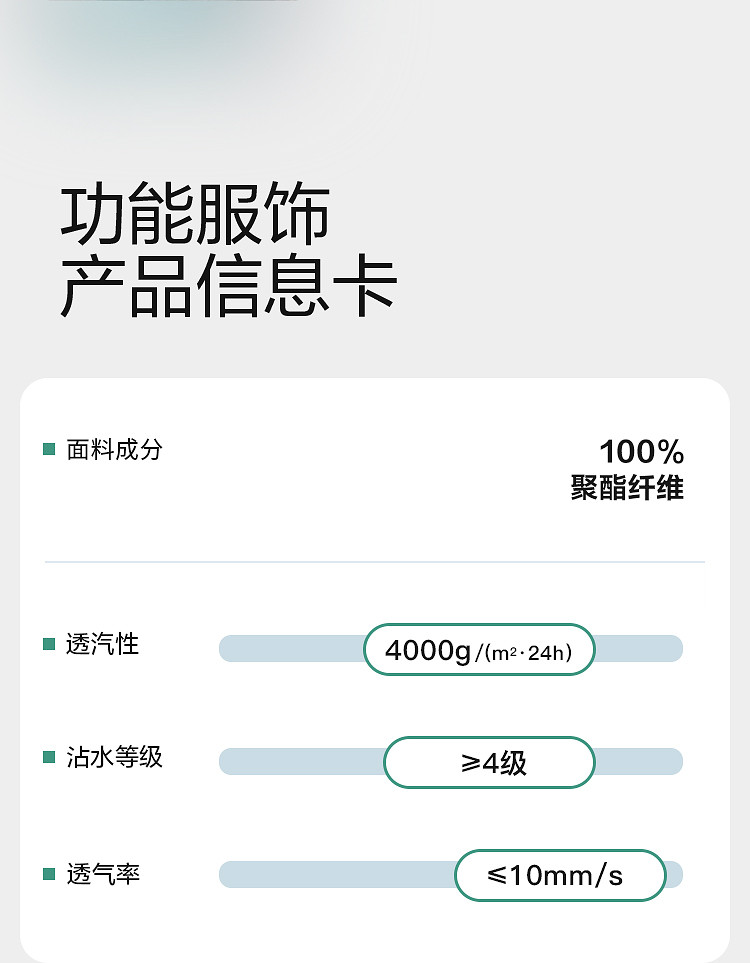Select the 透气率 label
The height and width of the screenshot is (963, 750).
pyautogui.click(x=102, y=874)
